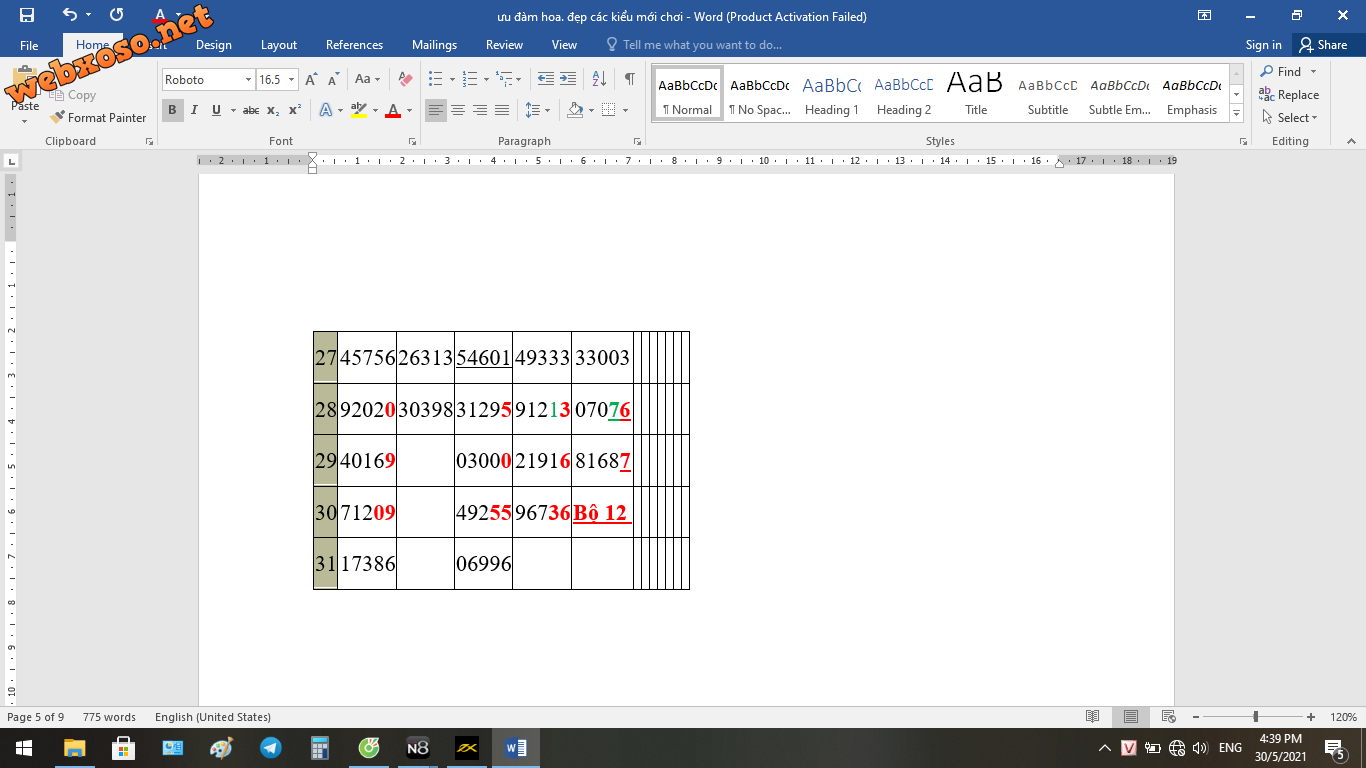The height and width of the screenshot is (768, 1366).
Task: Click the Replace button in Editing
Action: tap(1290, 95)
